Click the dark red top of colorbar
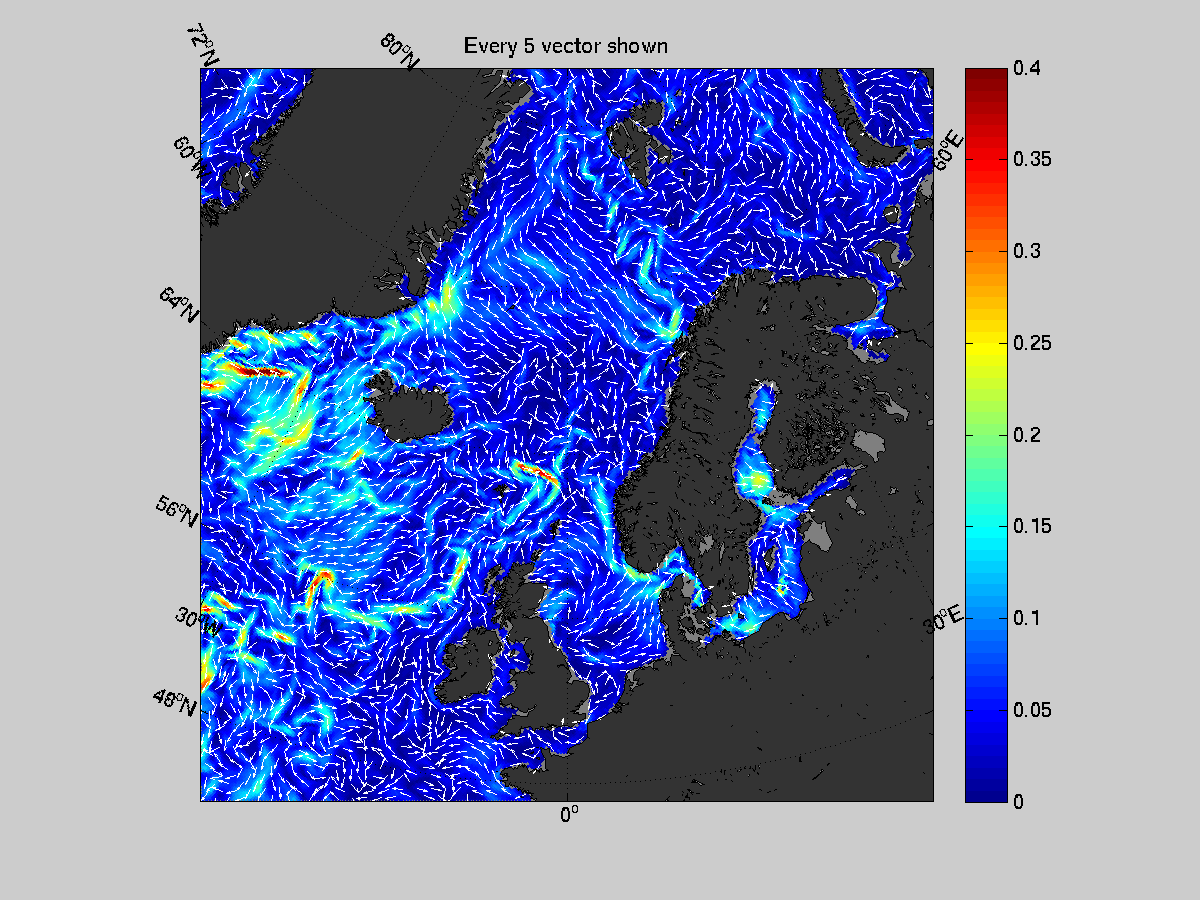This screenshot has width=1200, height=900. (986, 73)
